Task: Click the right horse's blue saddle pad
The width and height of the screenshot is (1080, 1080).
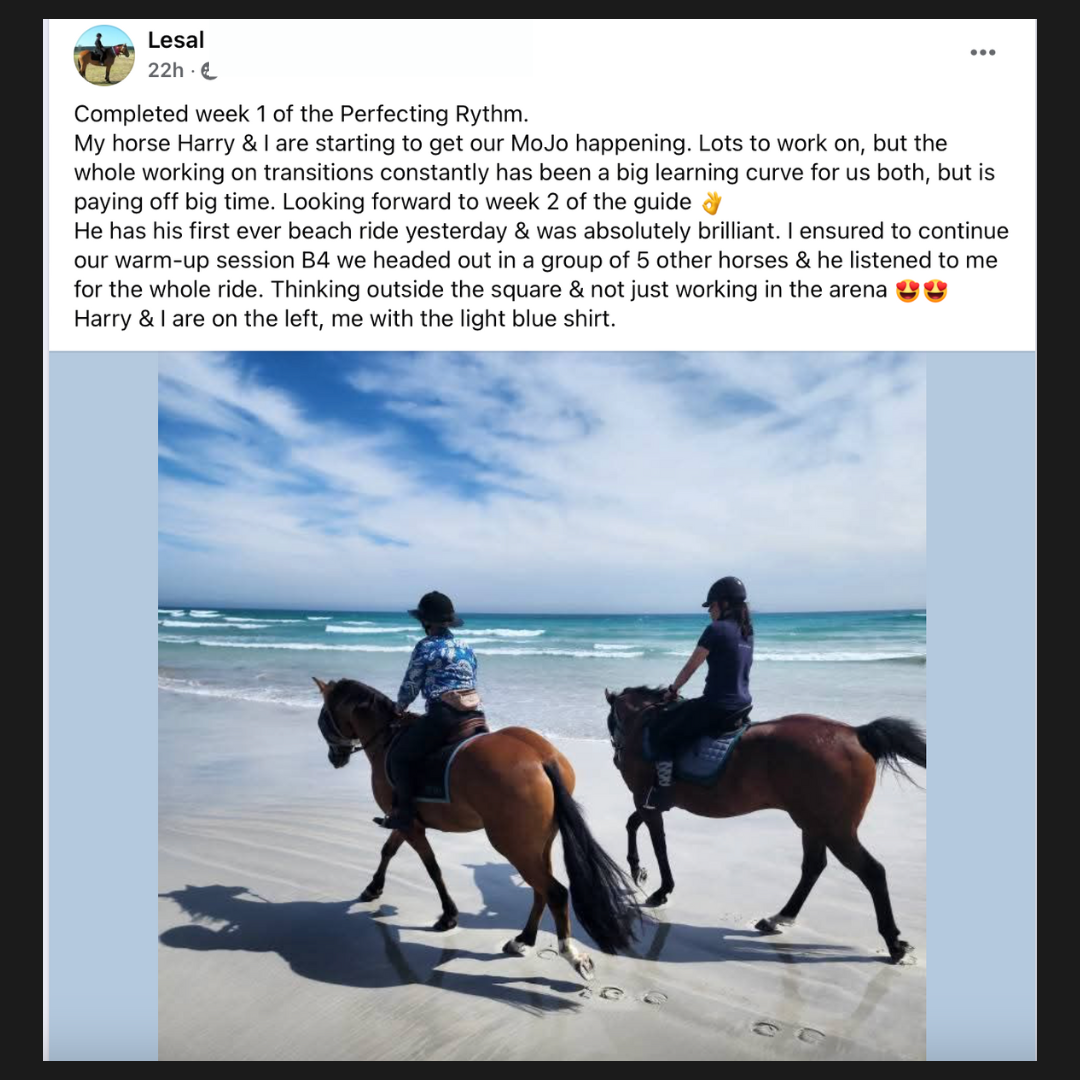Action: [709, 754]
